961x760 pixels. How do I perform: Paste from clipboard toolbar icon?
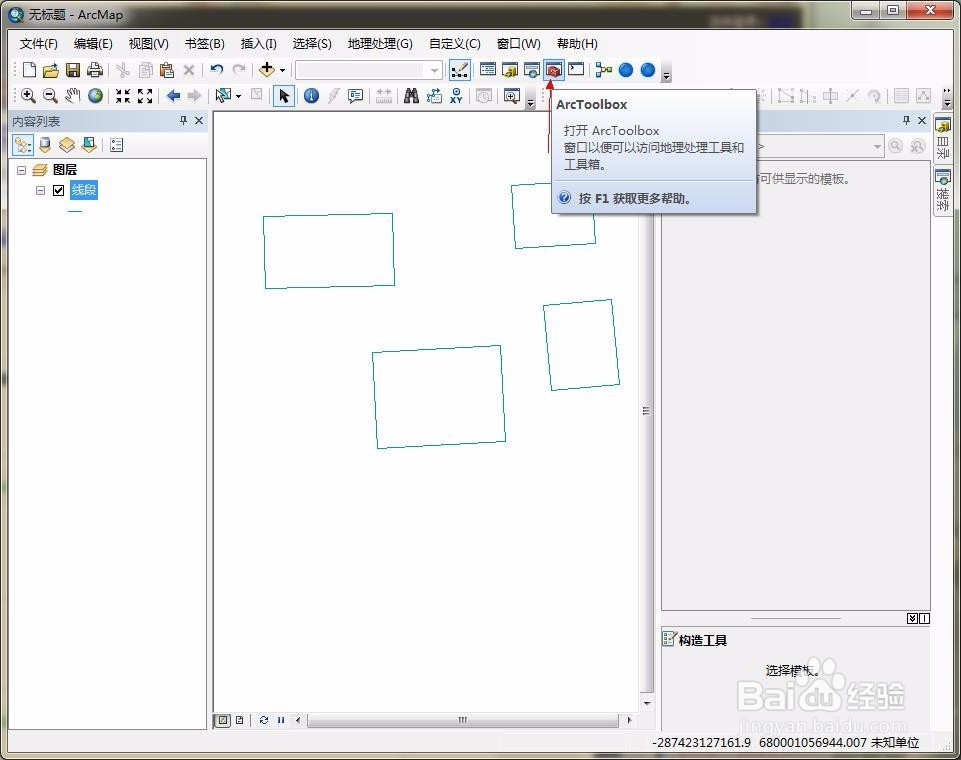point(167,70)
